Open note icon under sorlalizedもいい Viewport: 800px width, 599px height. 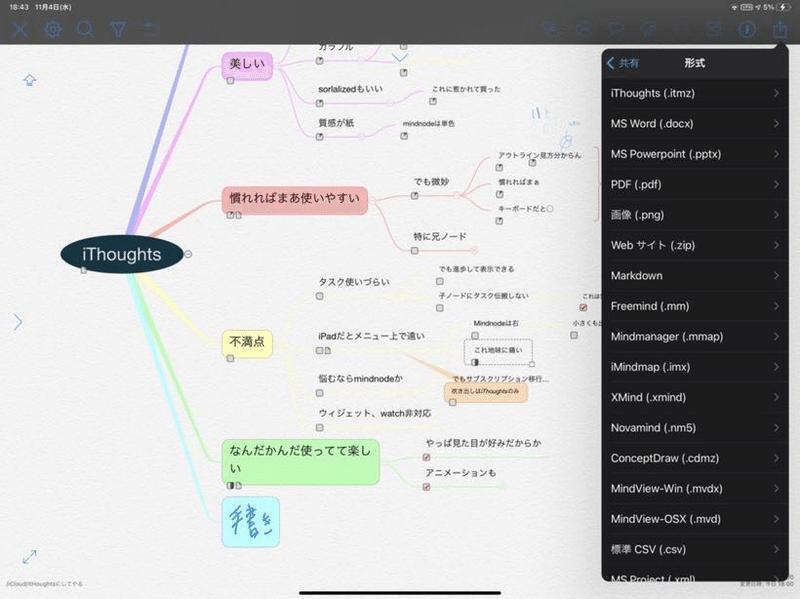coord(319,103)
